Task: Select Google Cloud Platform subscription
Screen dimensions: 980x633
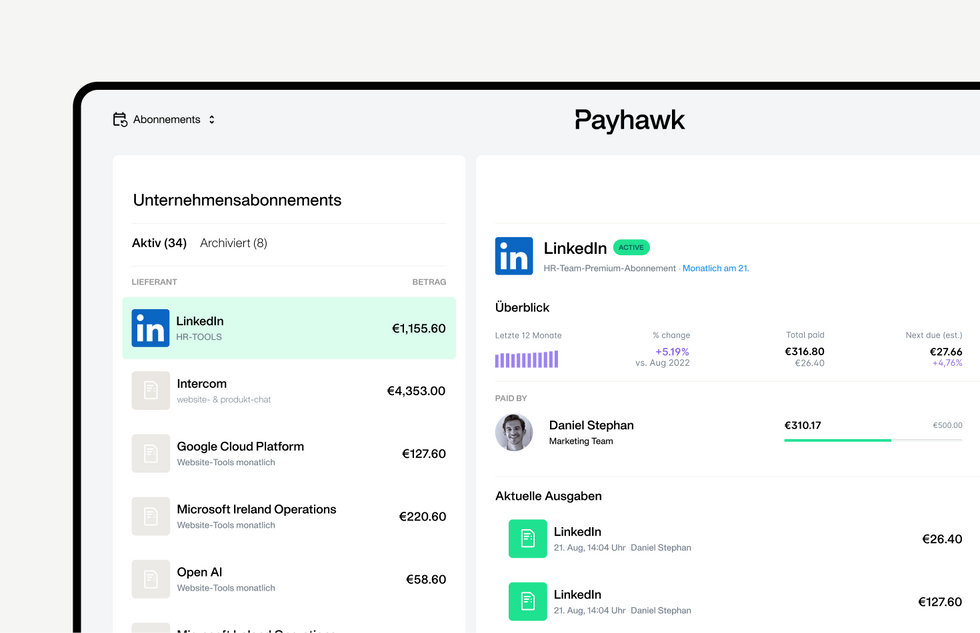Action: (289, 454)
